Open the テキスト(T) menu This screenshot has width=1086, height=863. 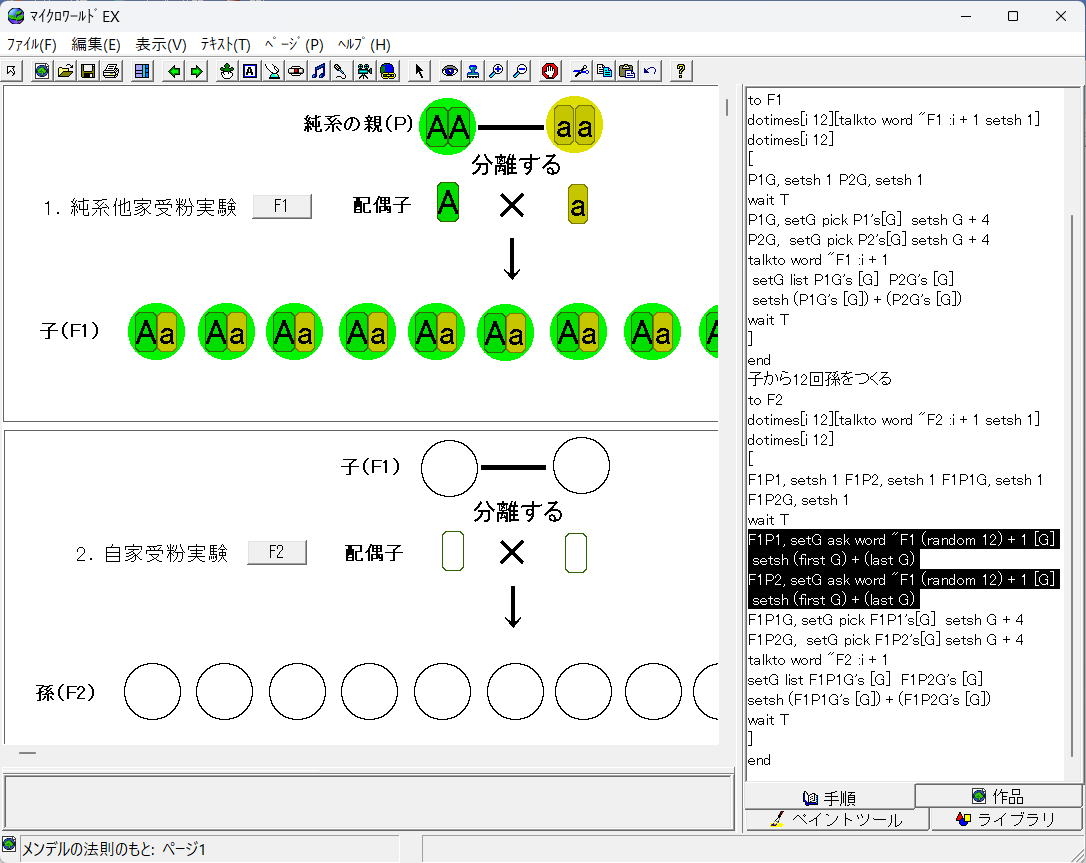pyautogui.click(x=225, y=45)
